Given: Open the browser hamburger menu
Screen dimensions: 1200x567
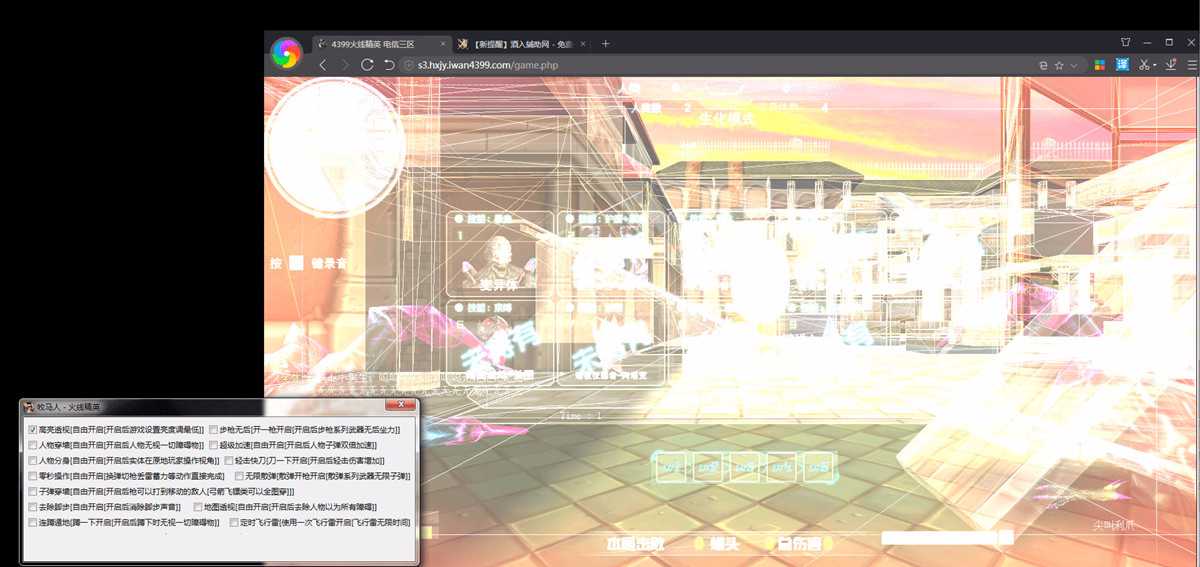Looking at the screenshot, I should [x=1191, y=65].
